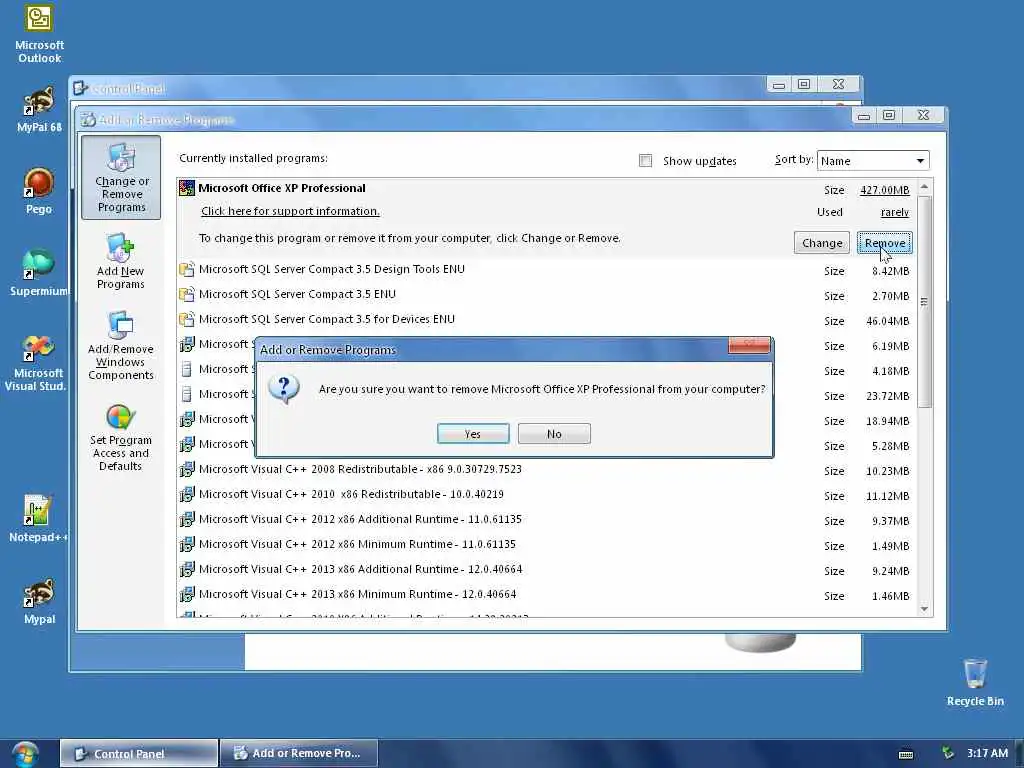Click the Microsoft Office XP Professional icon
1024x768 pixels.
187,188
